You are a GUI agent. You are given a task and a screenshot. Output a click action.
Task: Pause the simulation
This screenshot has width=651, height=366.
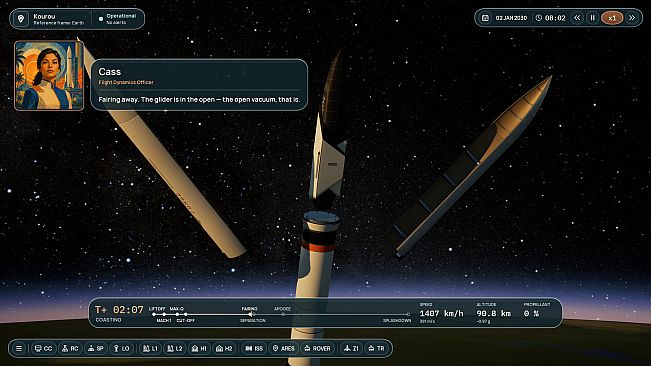point(593,18)
